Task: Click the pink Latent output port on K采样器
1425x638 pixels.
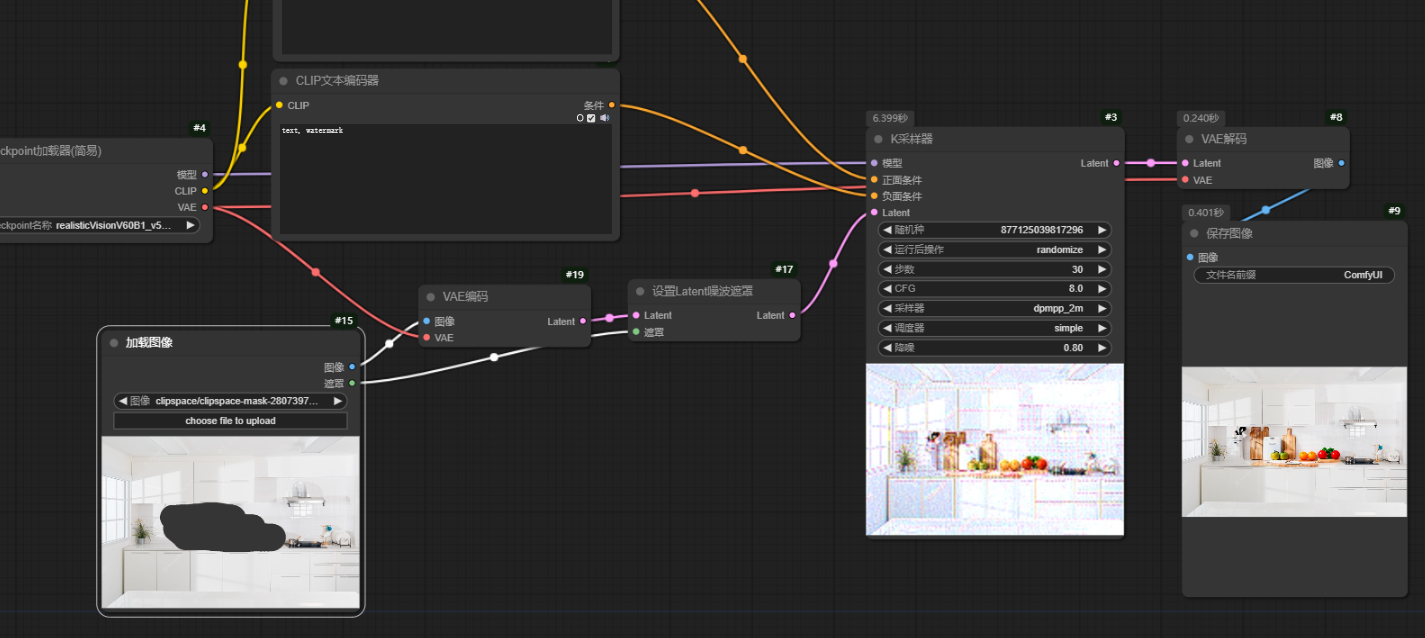Action: (1118, 163)
